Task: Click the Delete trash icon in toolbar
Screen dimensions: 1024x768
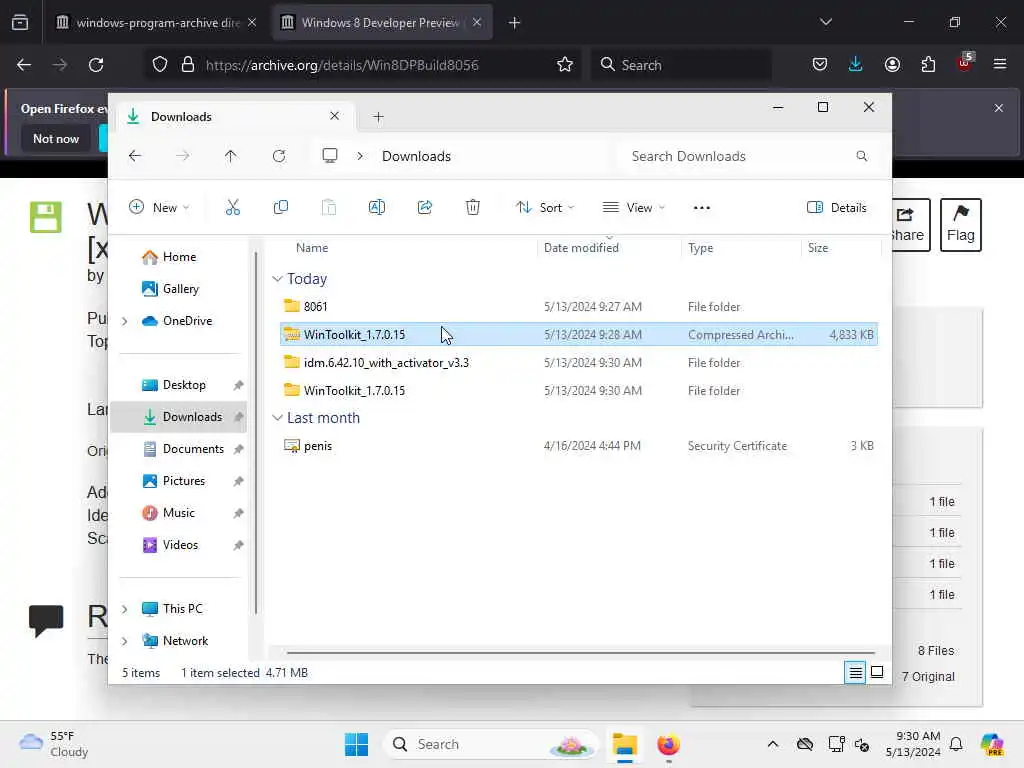Action: [473, 208]
